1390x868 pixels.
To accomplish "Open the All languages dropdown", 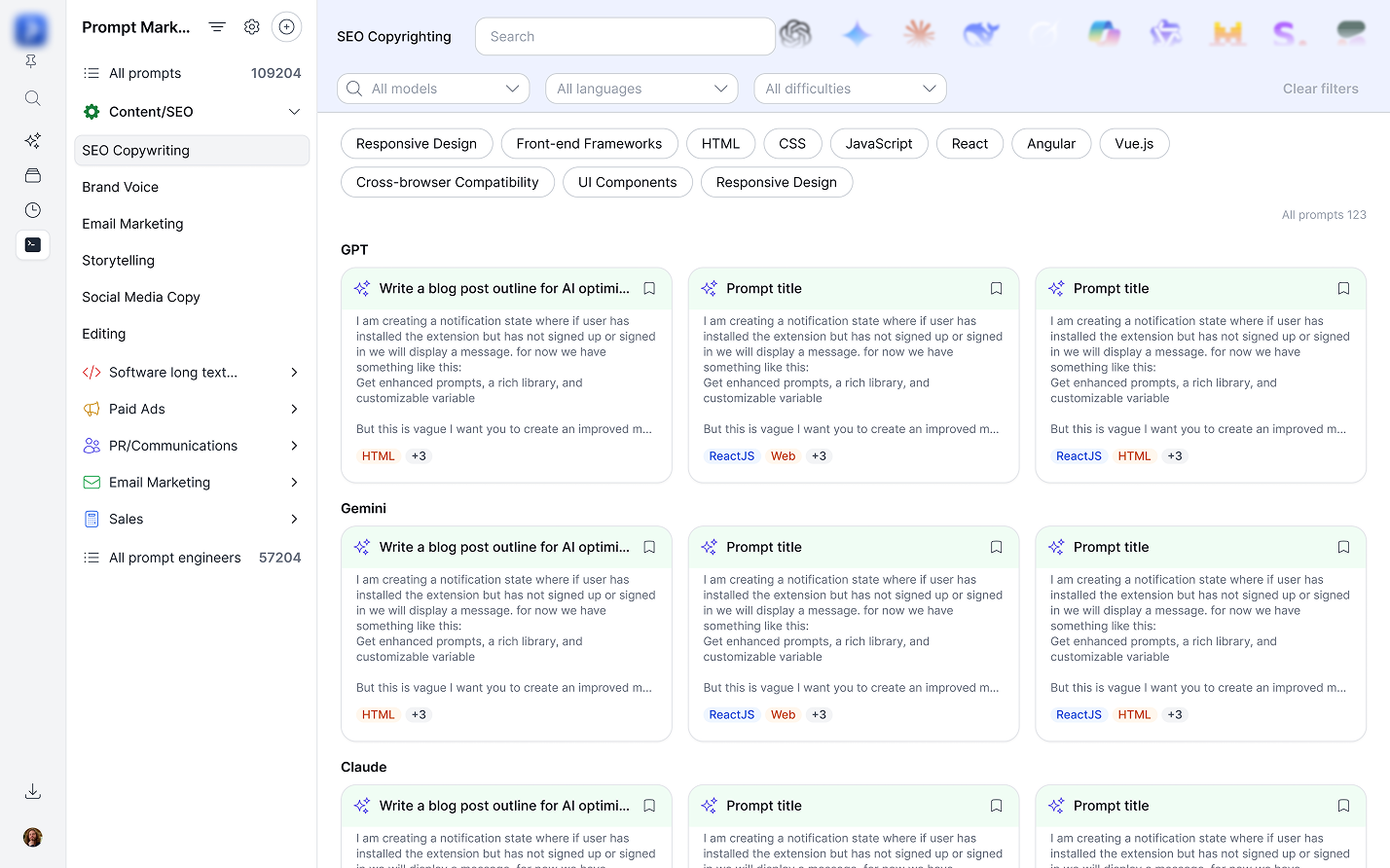I will point(641,89).
